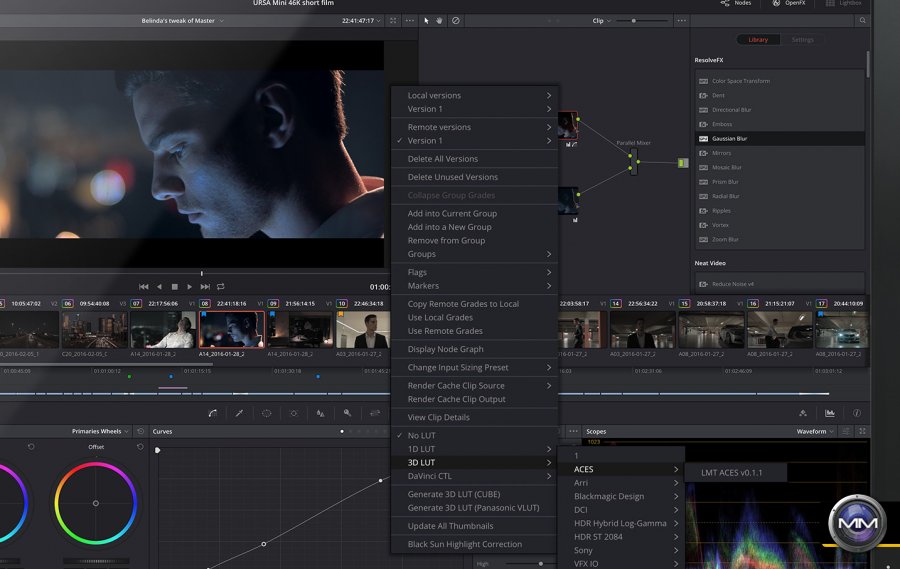Select the Qualifier eyedropper icon
900x569 pixels.
(239, 413)
